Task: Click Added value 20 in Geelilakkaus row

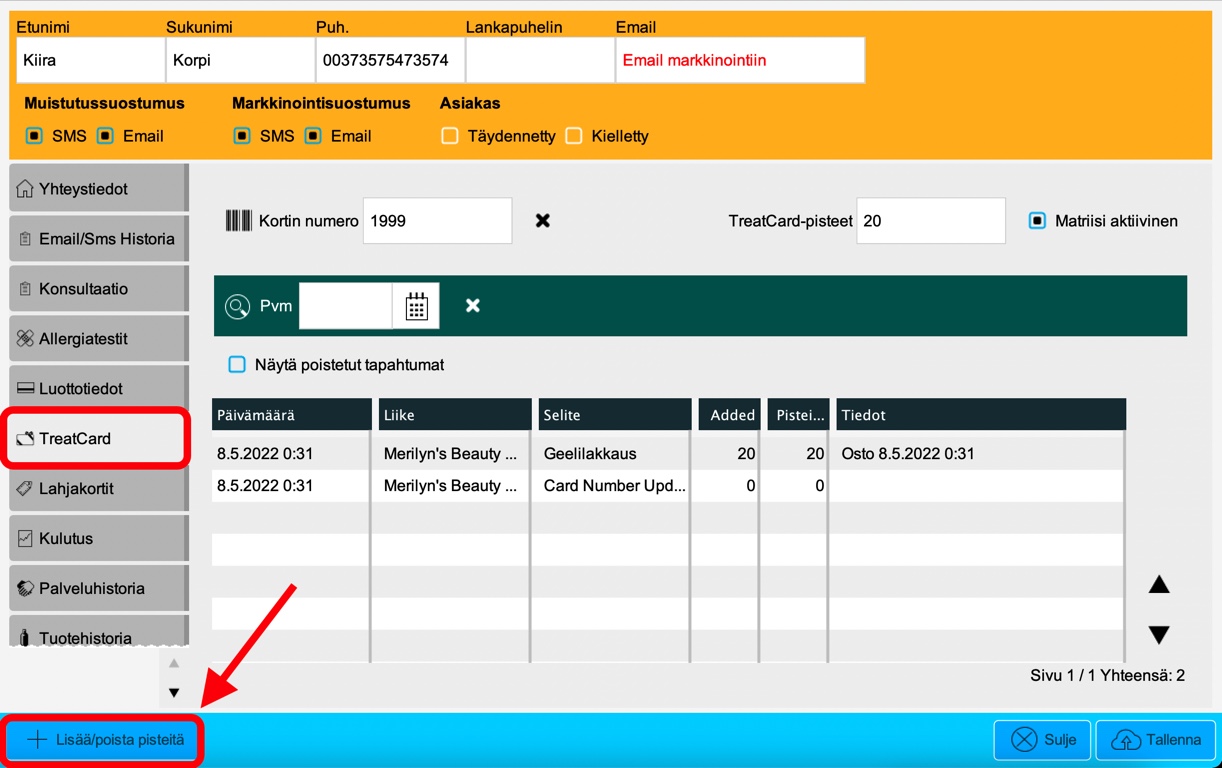Action: point(729,453)
